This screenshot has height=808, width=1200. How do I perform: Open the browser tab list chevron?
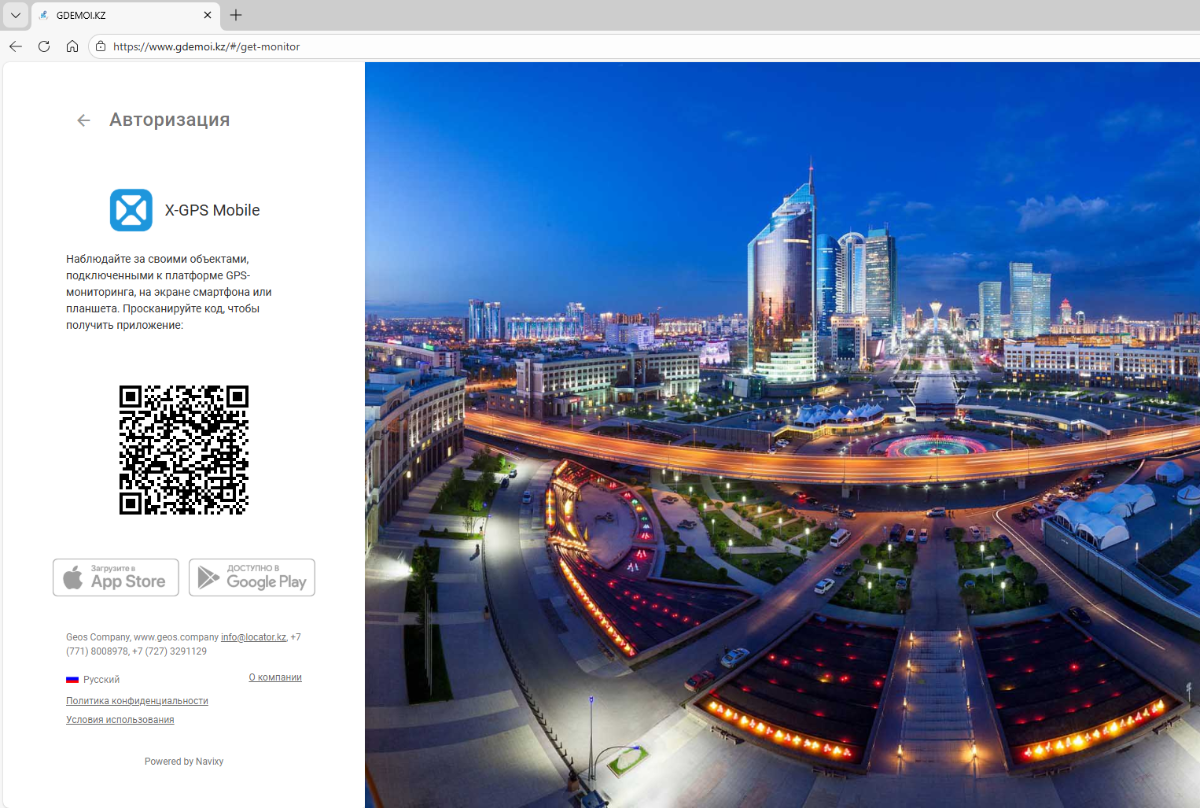click(15, 15)
